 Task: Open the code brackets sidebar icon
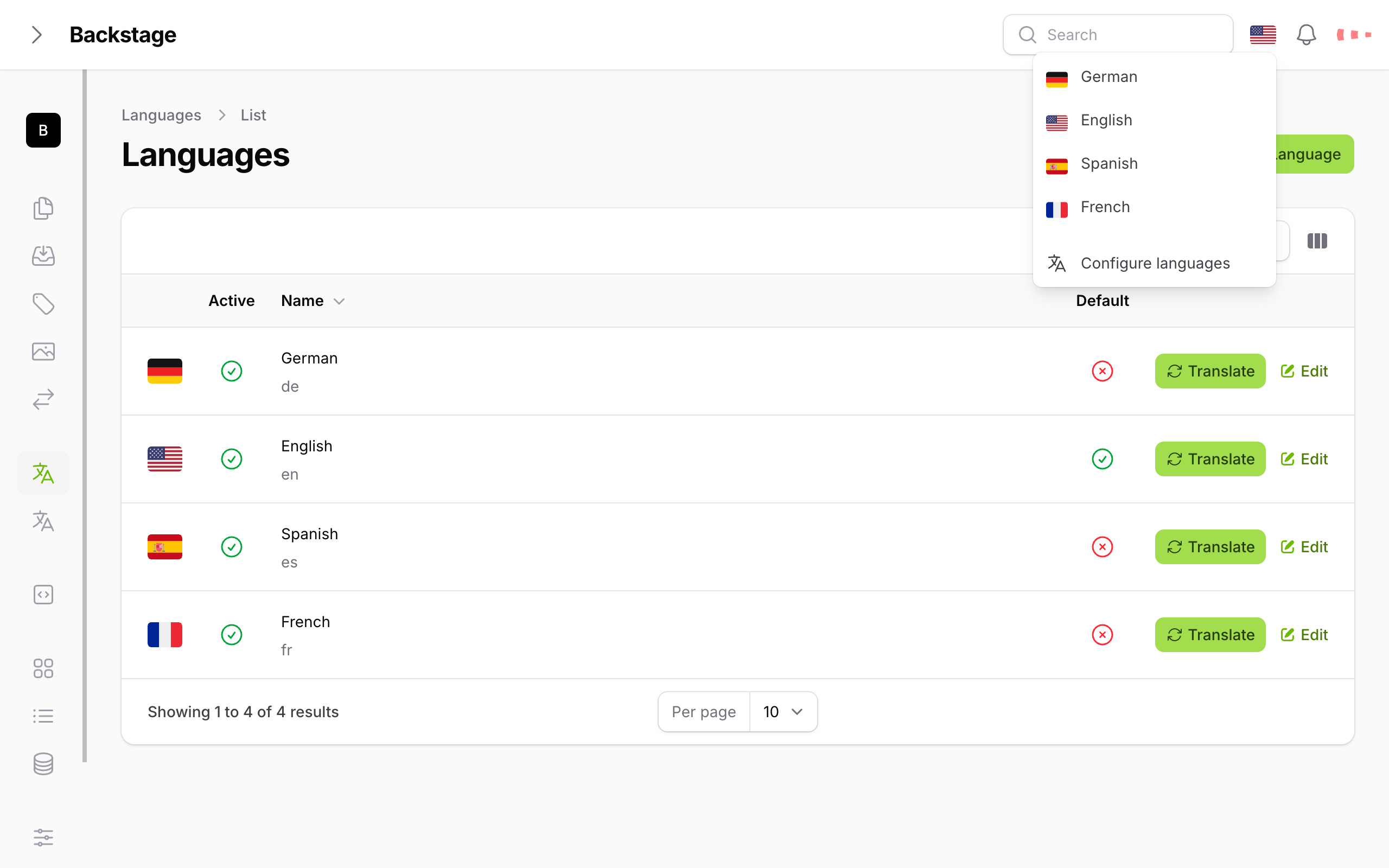tap(43, 595)
